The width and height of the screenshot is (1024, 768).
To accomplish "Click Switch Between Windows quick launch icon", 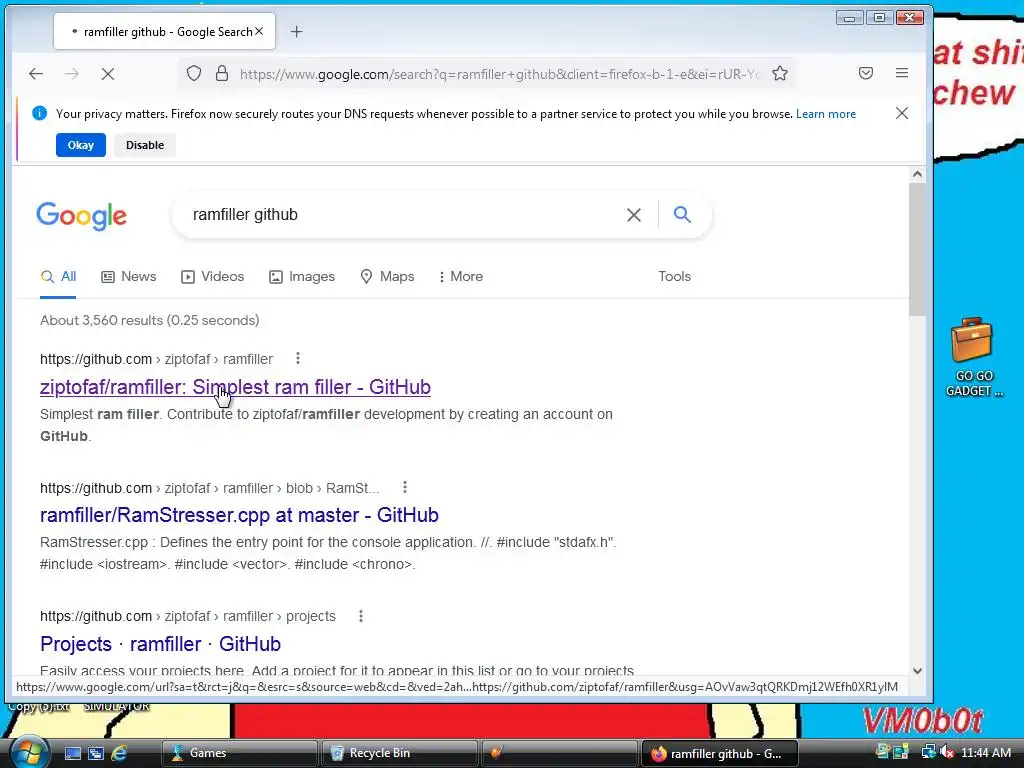I will click(95, 753).
